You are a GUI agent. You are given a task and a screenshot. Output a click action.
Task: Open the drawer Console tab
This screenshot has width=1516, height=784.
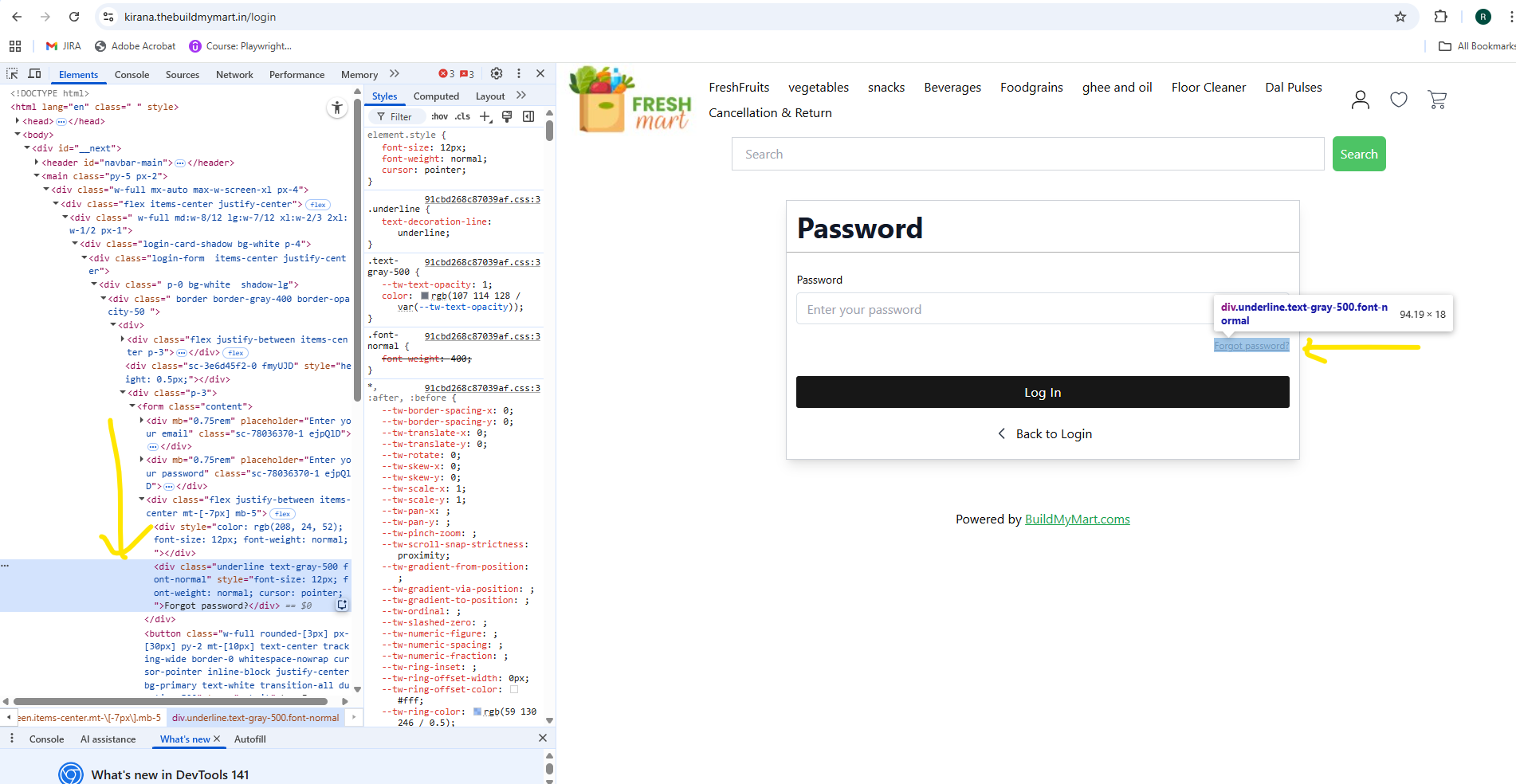click(46, 739)
